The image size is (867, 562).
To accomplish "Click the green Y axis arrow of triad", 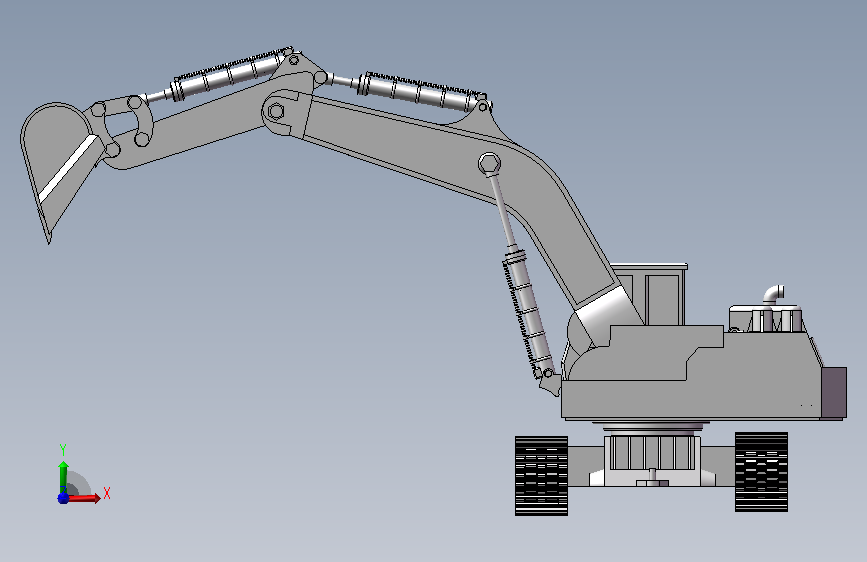I will (x=64, y=477).
